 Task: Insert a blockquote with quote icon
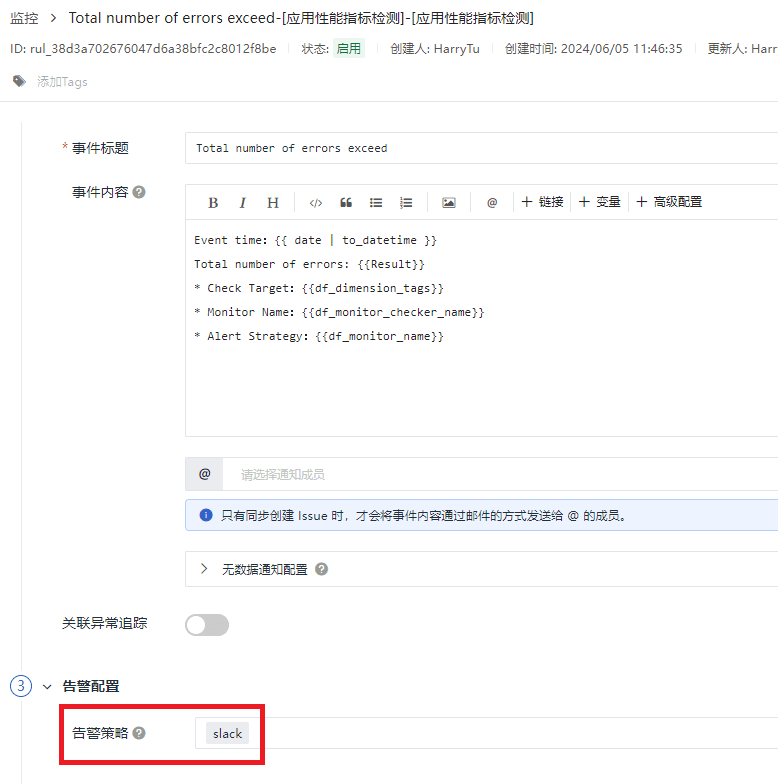click(x=346, y=202)
